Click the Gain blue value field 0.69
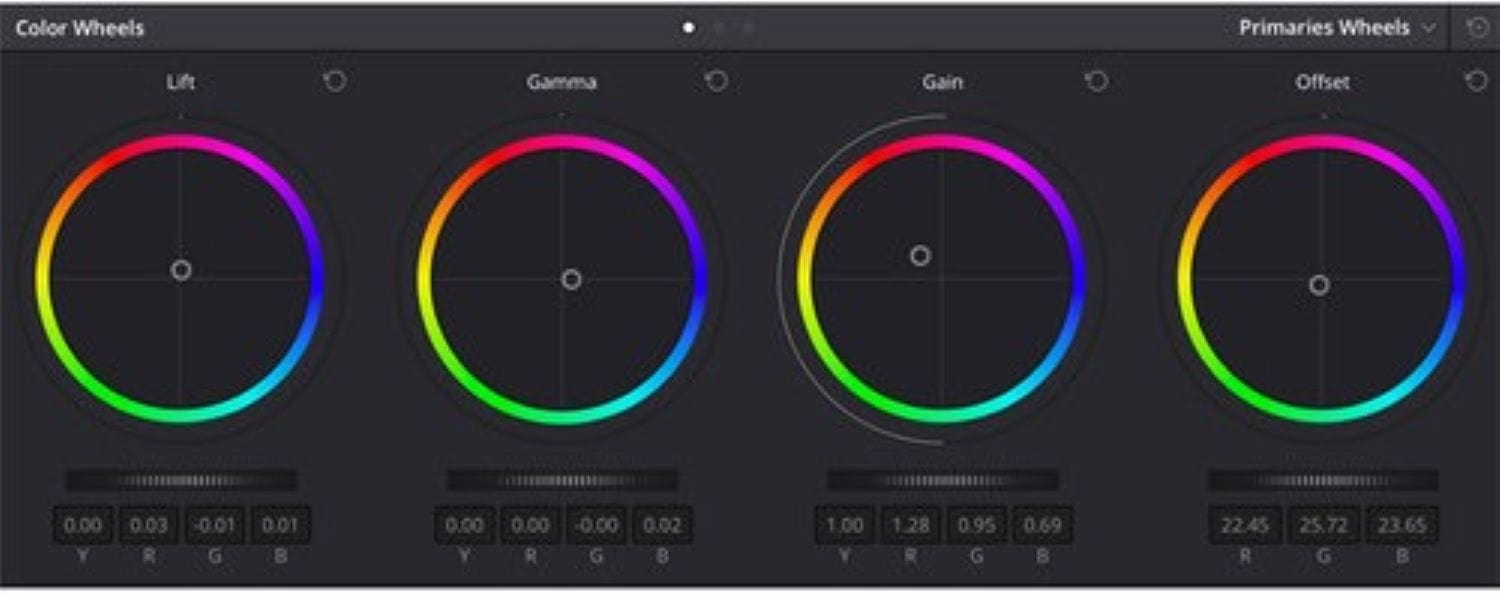This screenshot has width=1500, height=594. point(1042,525)
